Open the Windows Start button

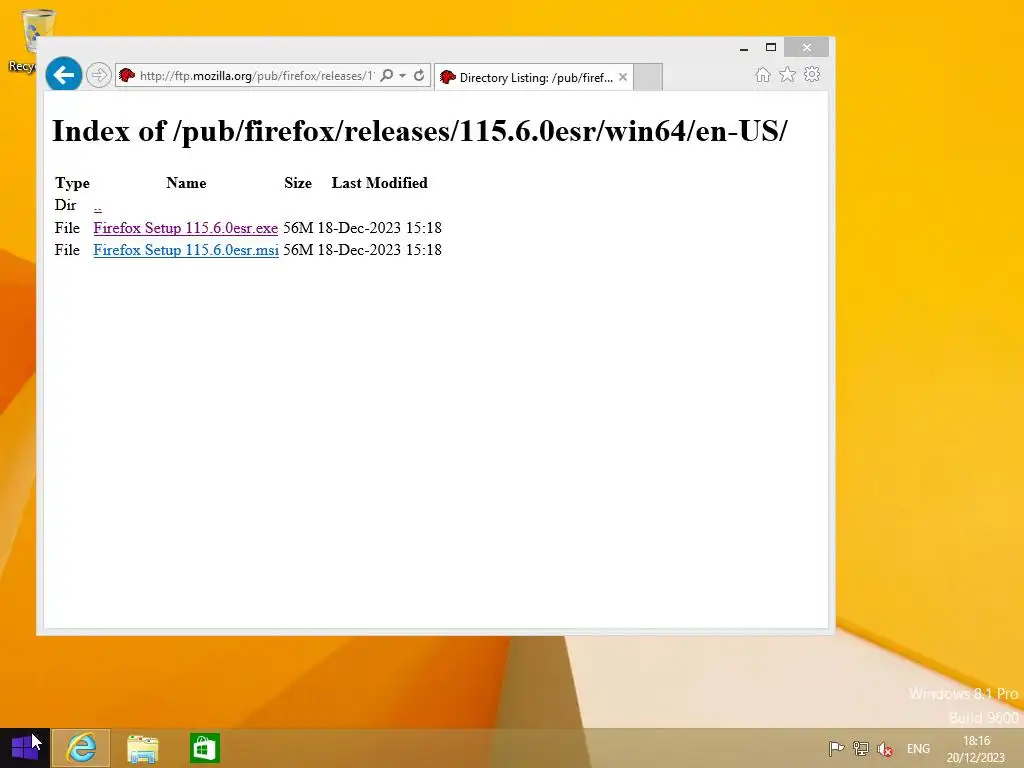pos(24,748)
